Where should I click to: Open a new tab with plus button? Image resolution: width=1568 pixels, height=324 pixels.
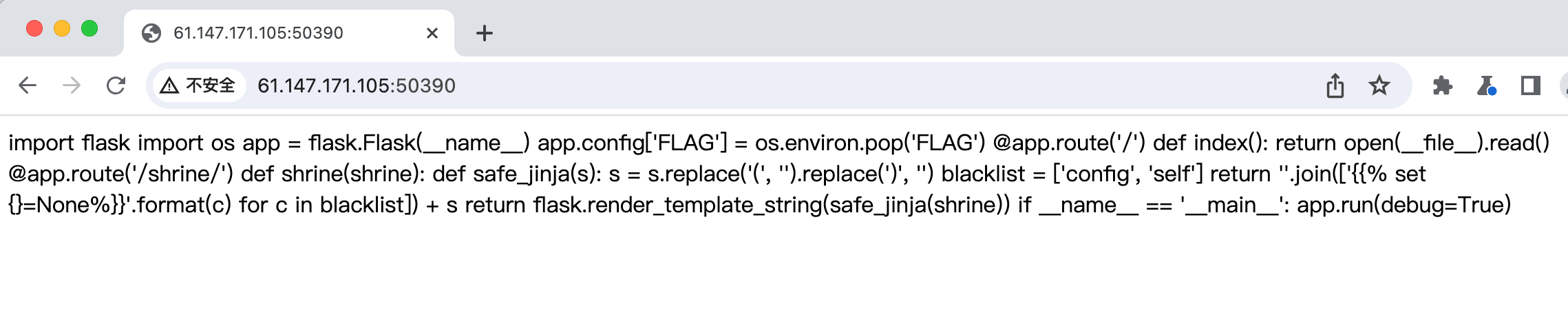(485, 33)
